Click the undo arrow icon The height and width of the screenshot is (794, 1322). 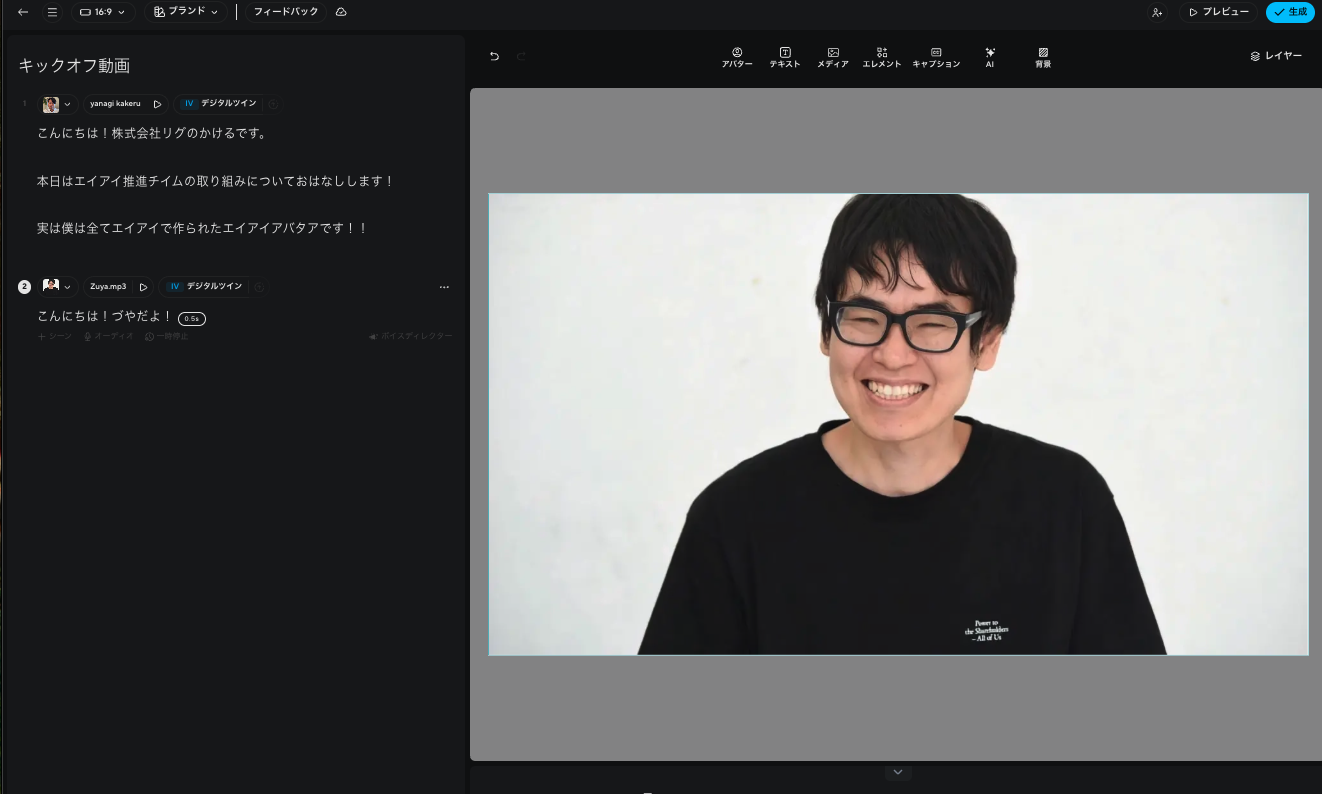point(494,57)
